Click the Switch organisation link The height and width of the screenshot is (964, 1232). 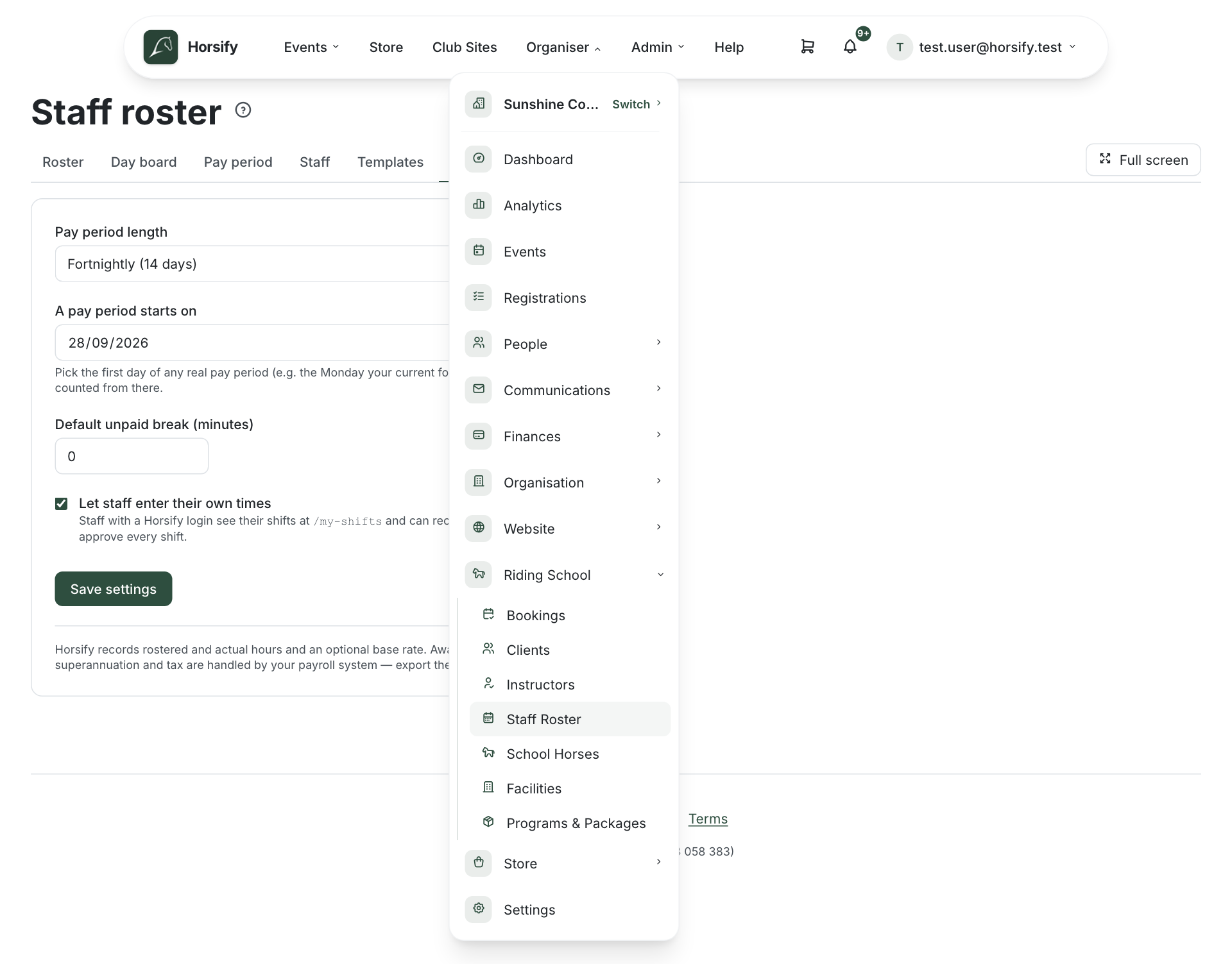click(x=637, y=104)
